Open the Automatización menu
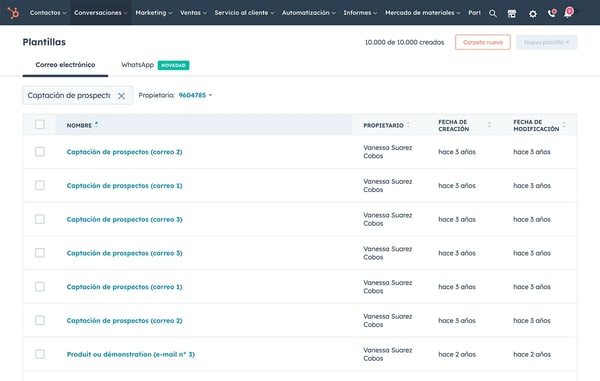 (308, 13)
